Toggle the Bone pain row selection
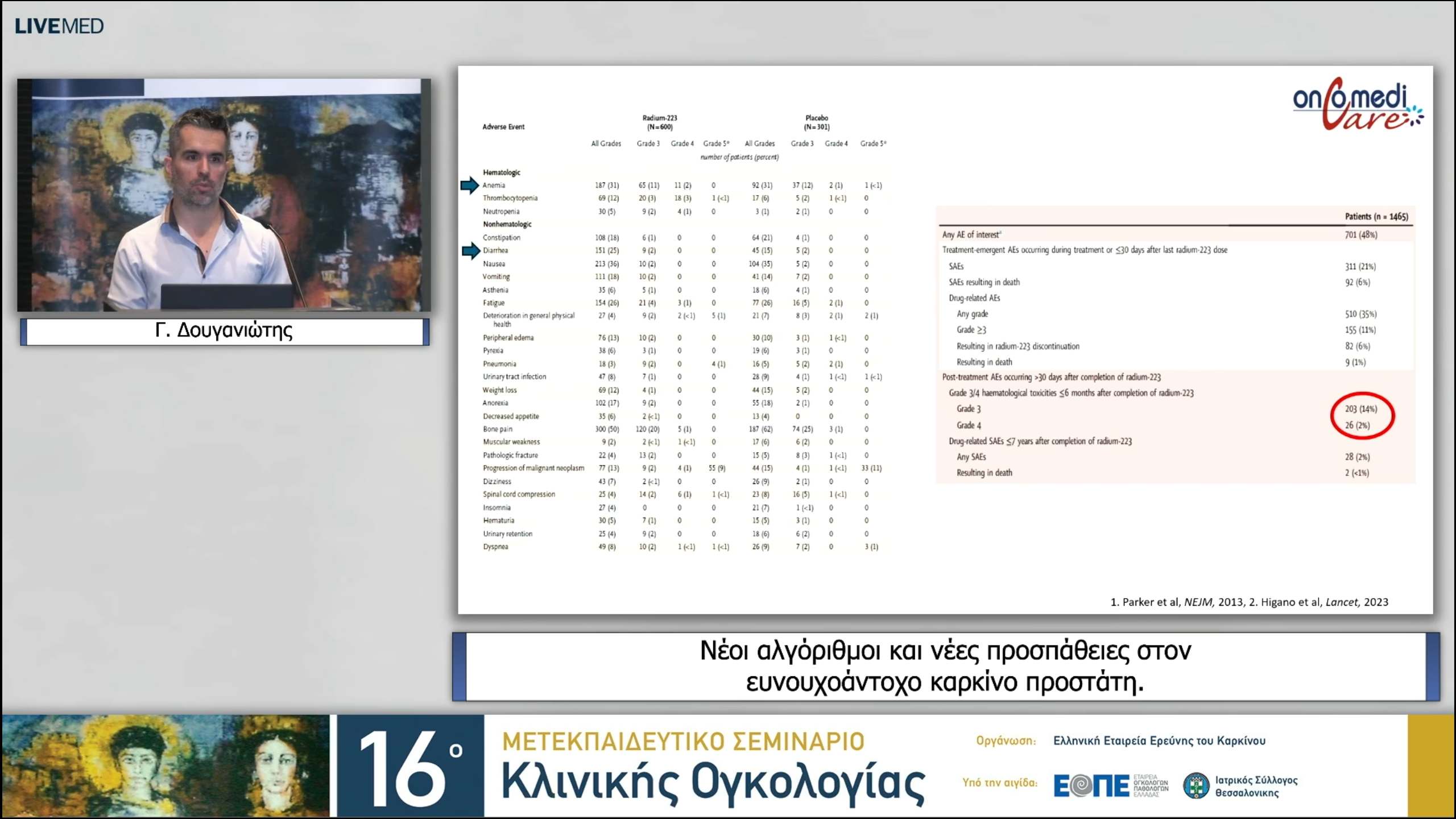Viewport: 1456px width, 819px height. (x=498, y=429)
